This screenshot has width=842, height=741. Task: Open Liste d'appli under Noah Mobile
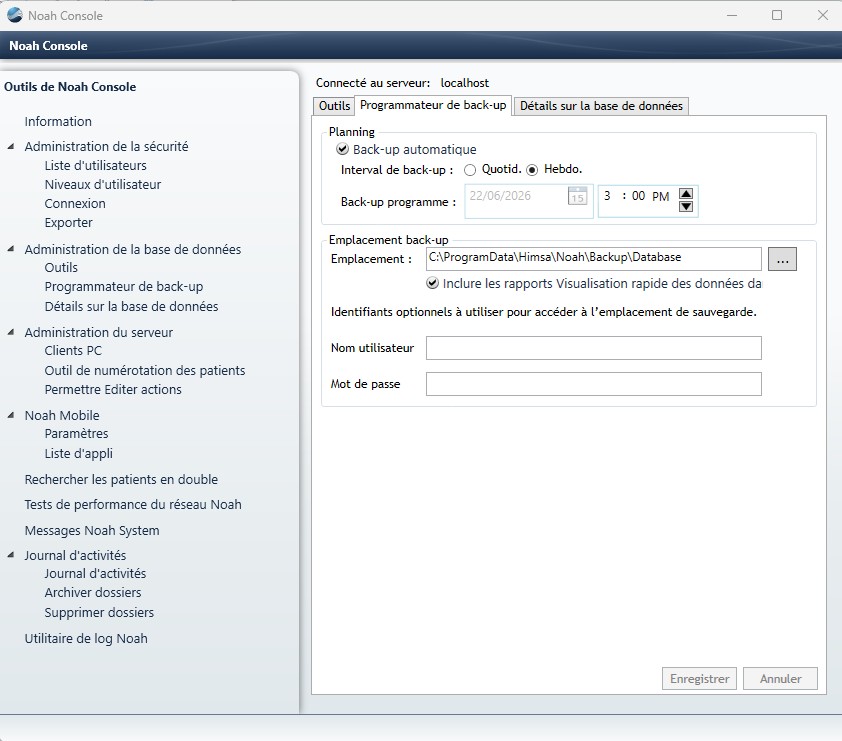pos(78,454)
